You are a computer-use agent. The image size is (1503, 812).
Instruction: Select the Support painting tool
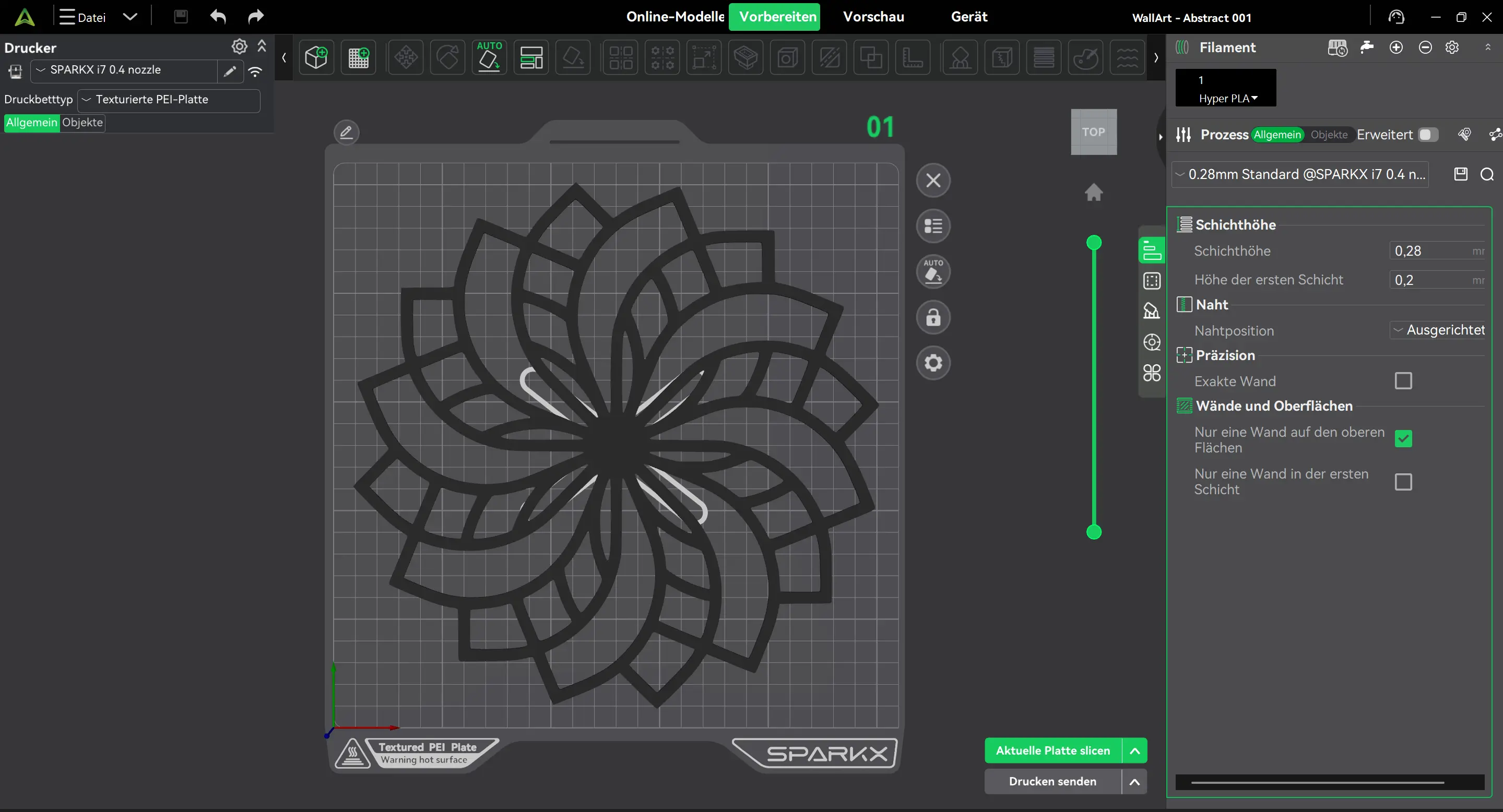tap(961, 58)
